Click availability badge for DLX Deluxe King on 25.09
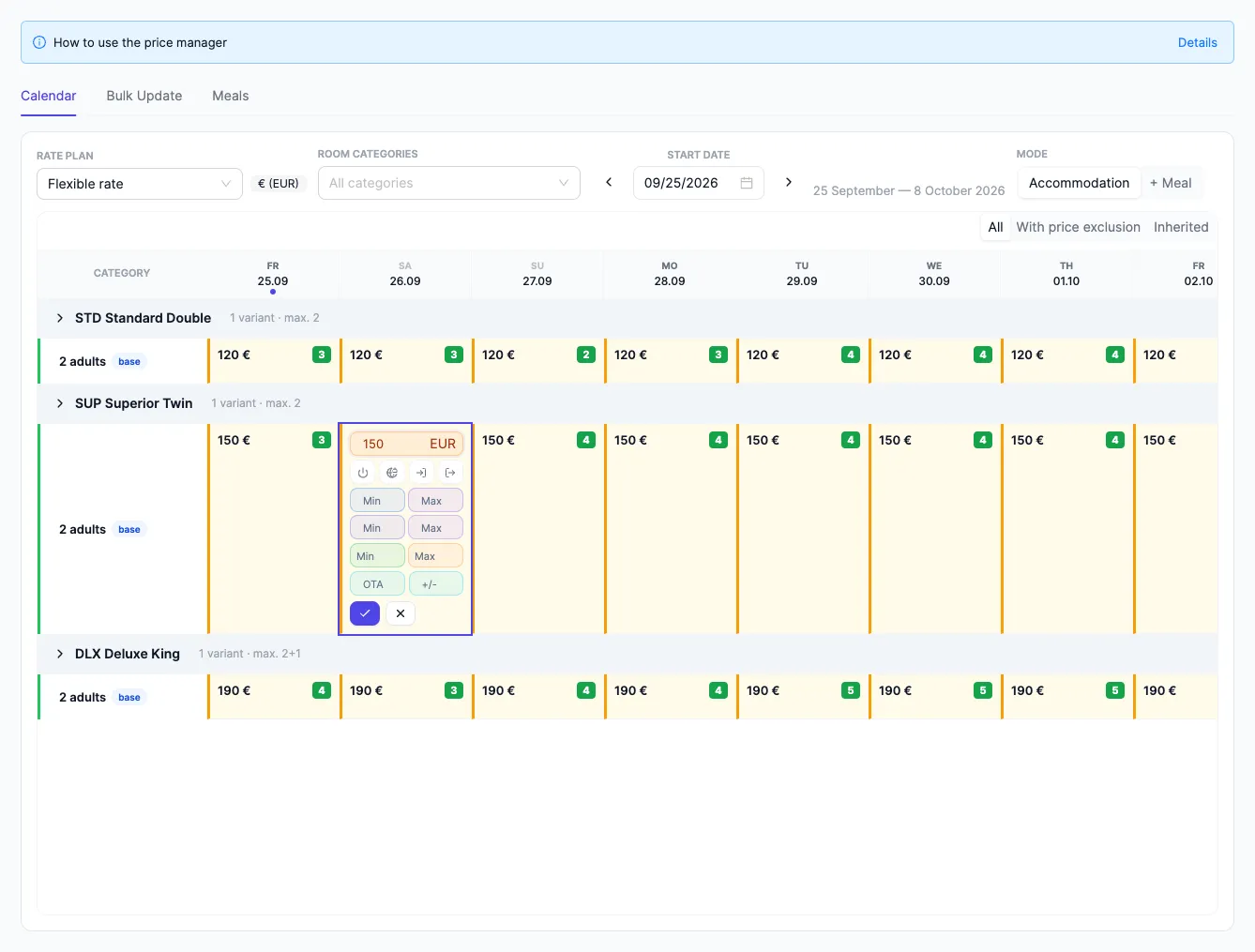The height and width of the screenshot is (952, 1255). (x=322, y=690)
